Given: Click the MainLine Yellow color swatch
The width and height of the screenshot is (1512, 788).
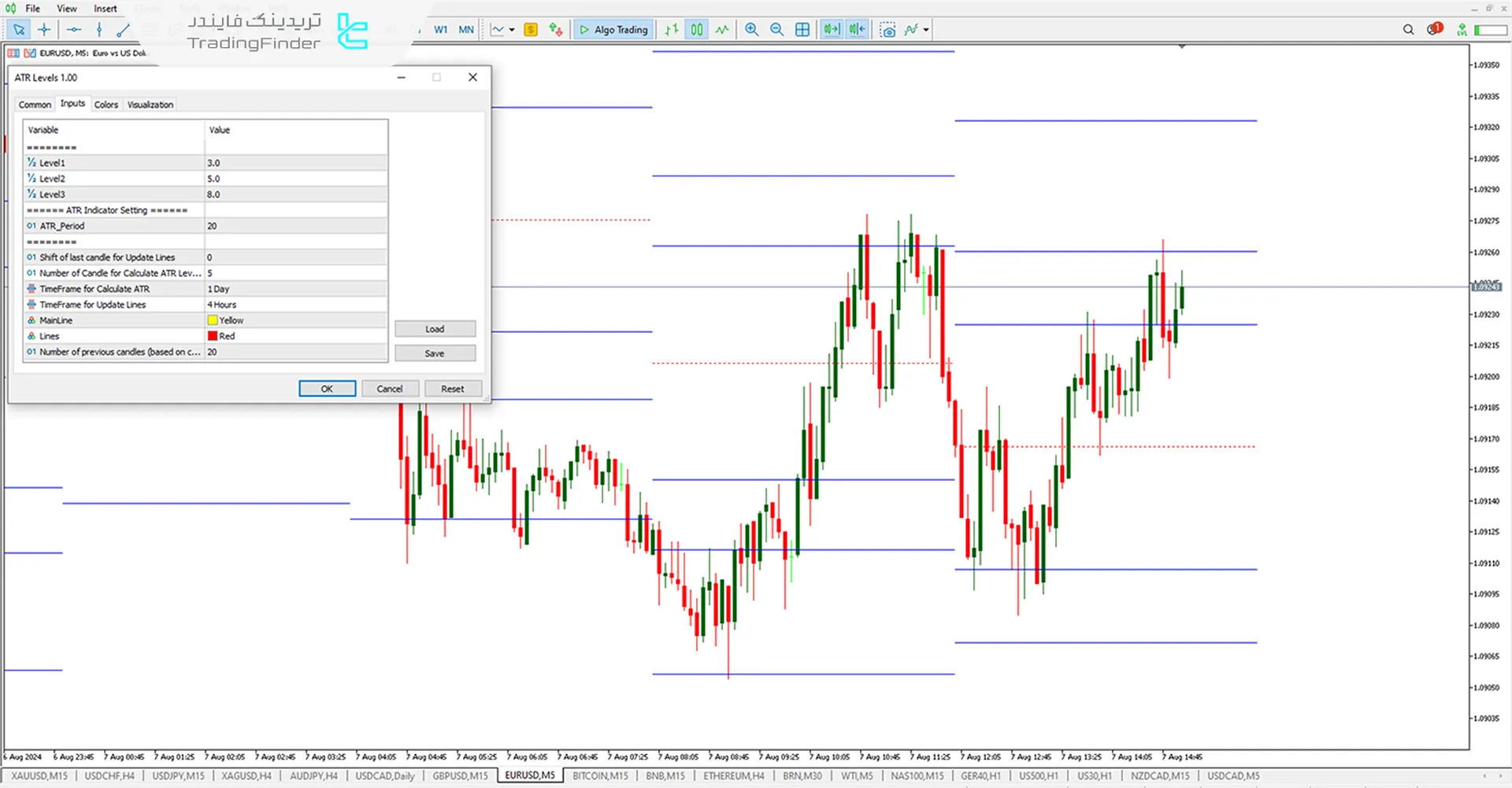Looking at the screenshot, I should [x=213, y=320].
